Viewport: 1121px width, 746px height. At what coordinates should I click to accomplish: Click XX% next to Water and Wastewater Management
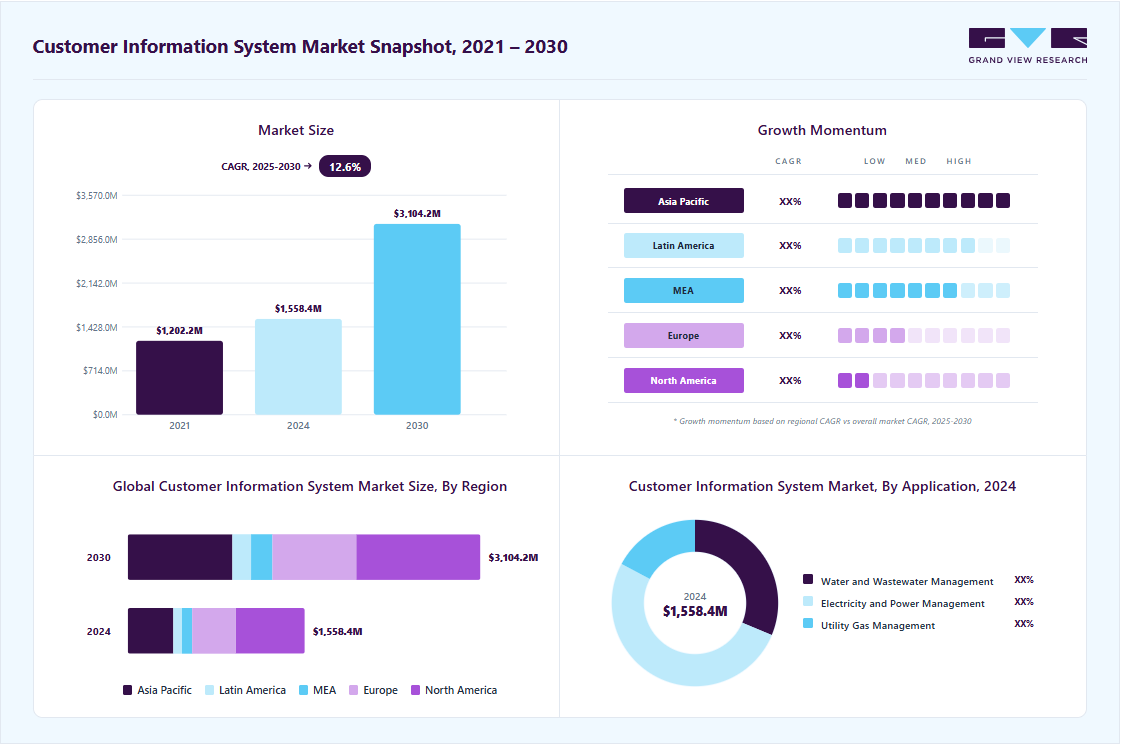pos(1024,579)
